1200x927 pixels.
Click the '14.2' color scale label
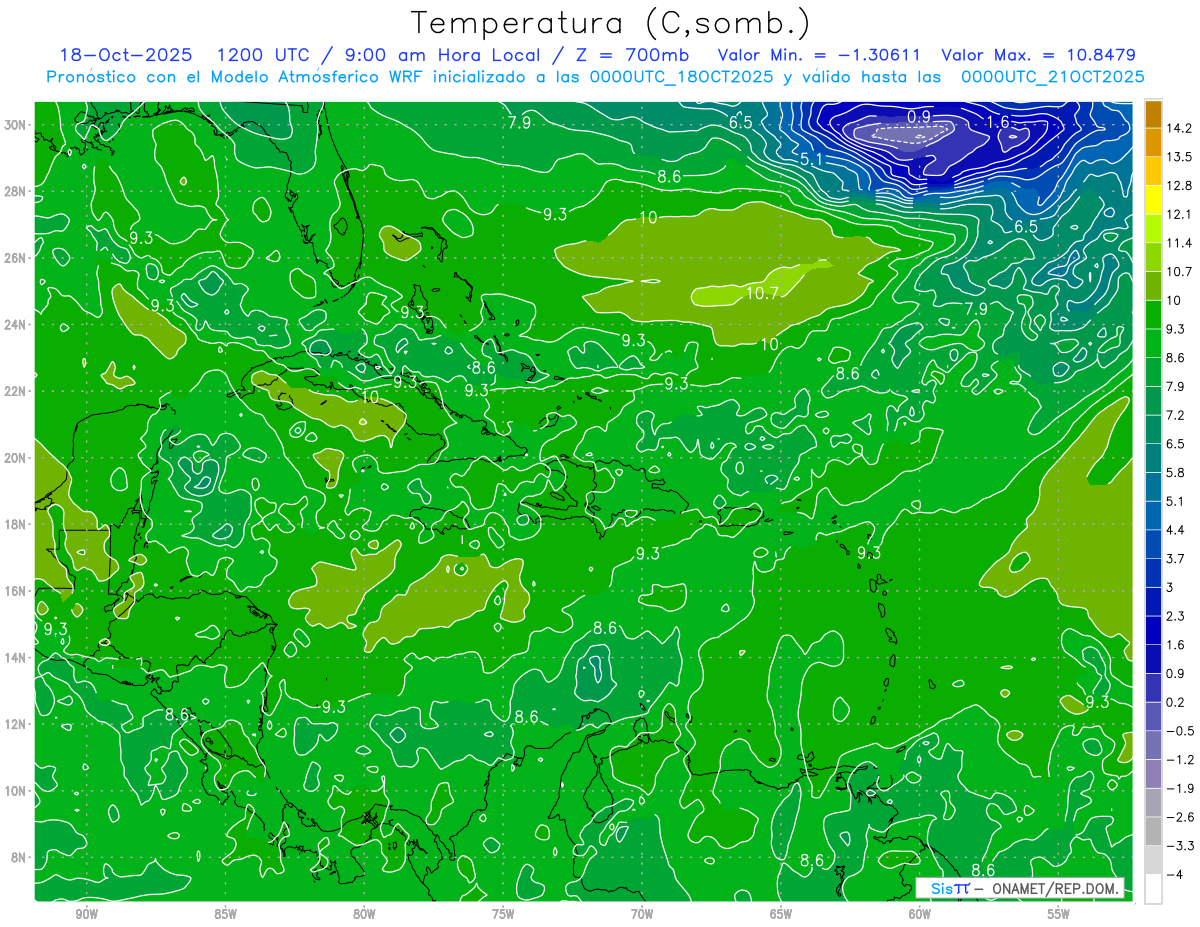point(1180,128)
